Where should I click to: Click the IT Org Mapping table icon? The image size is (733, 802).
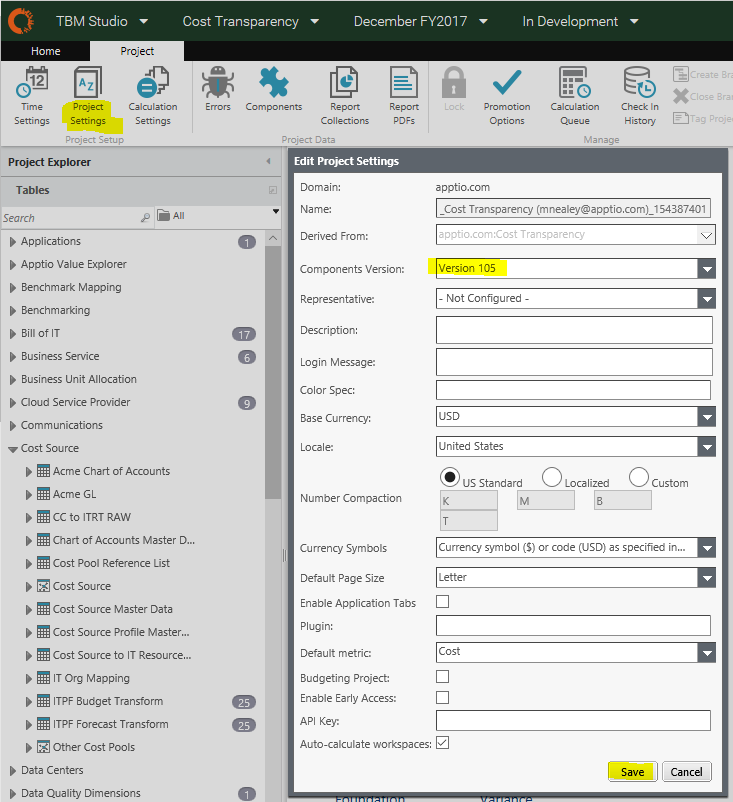coord(43,678)
